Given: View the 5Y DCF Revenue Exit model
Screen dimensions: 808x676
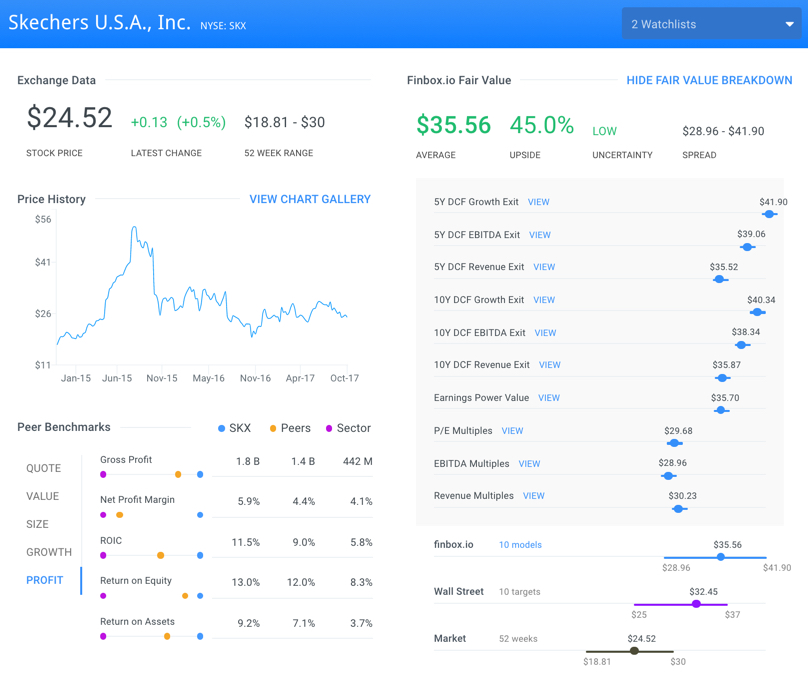Looking at the screenshot, I should click(544, 267).
